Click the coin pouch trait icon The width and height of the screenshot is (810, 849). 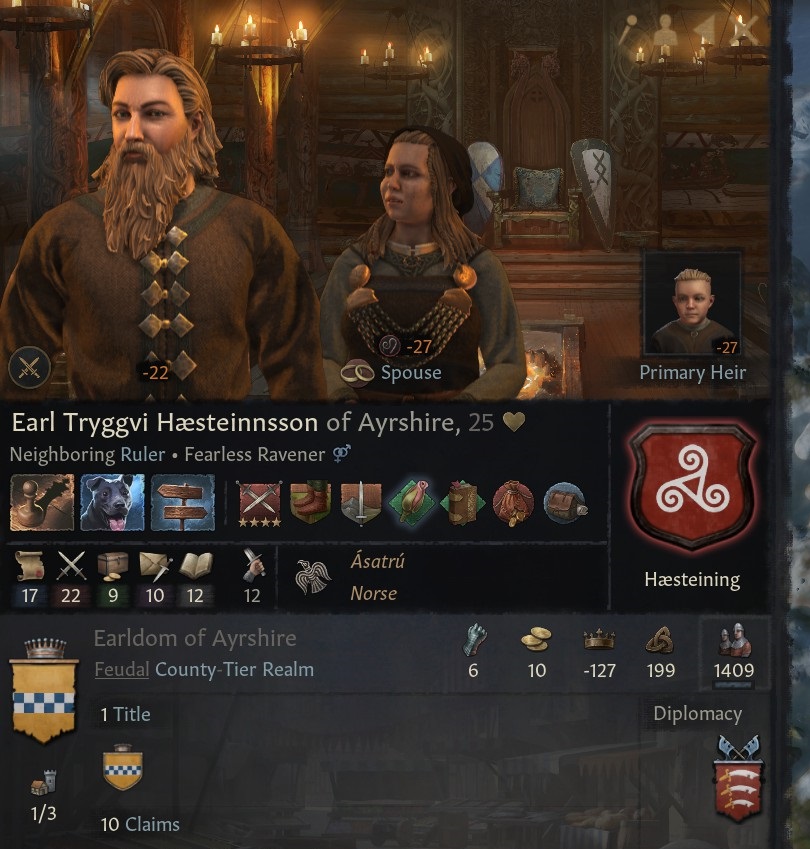coord(513,503)
